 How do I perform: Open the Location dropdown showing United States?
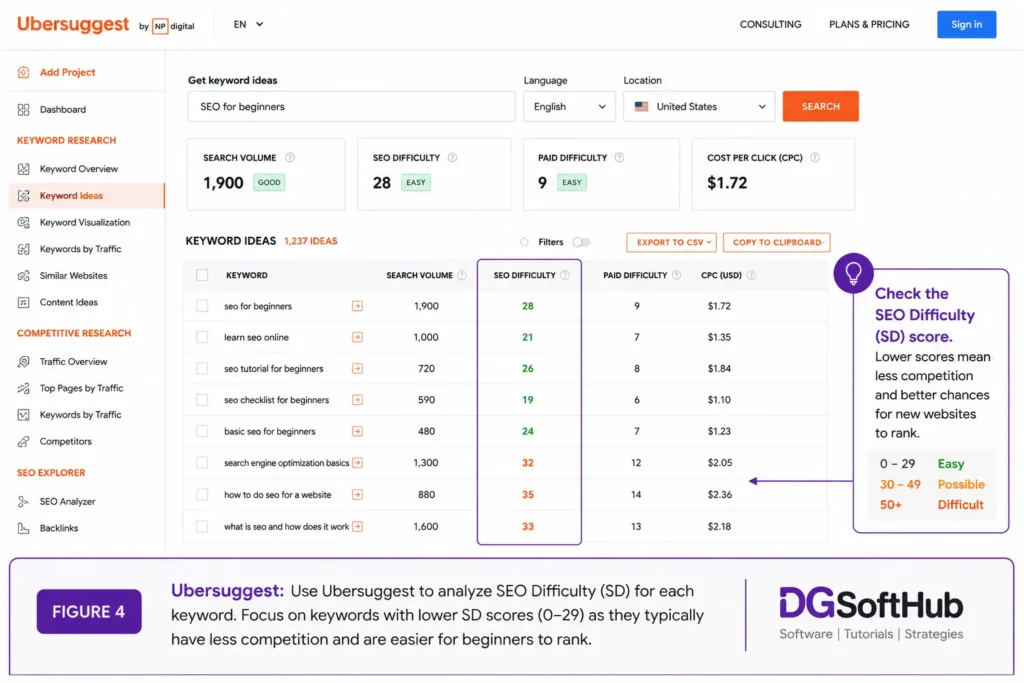pyautogui.click(x=699, y=106)
